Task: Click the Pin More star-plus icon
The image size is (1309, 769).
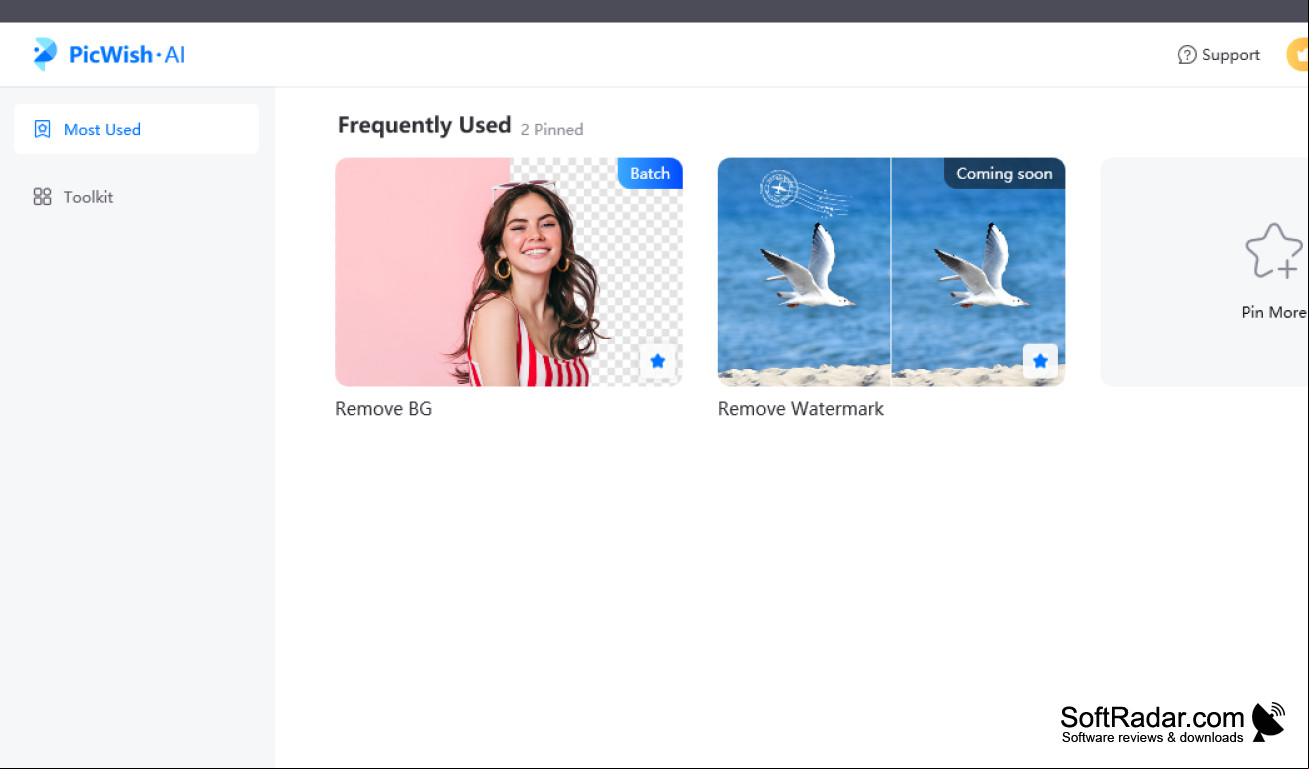Action: point(1274,251)
